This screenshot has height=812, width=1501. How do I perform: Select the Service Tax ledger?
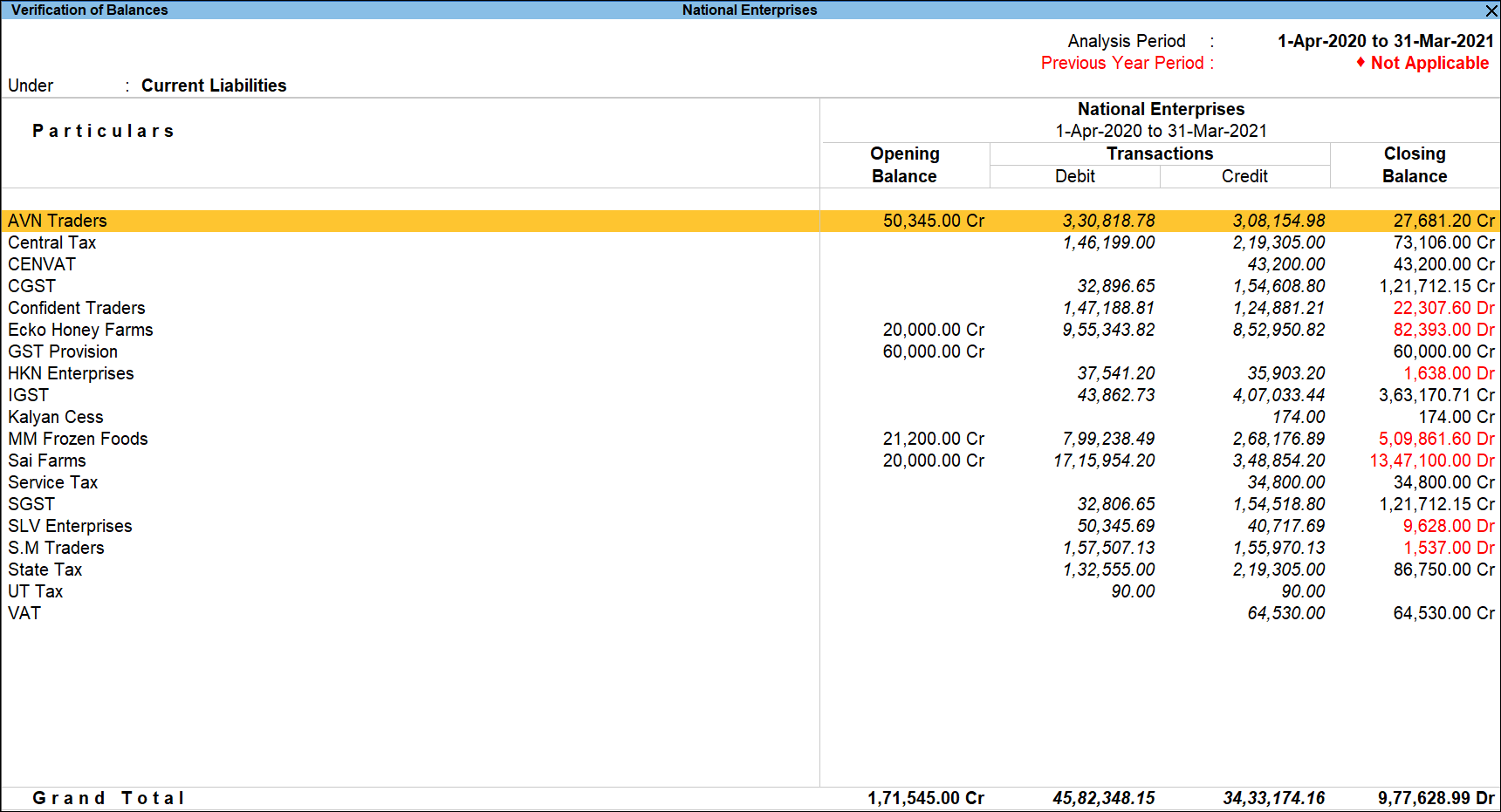tap(52, 482)
